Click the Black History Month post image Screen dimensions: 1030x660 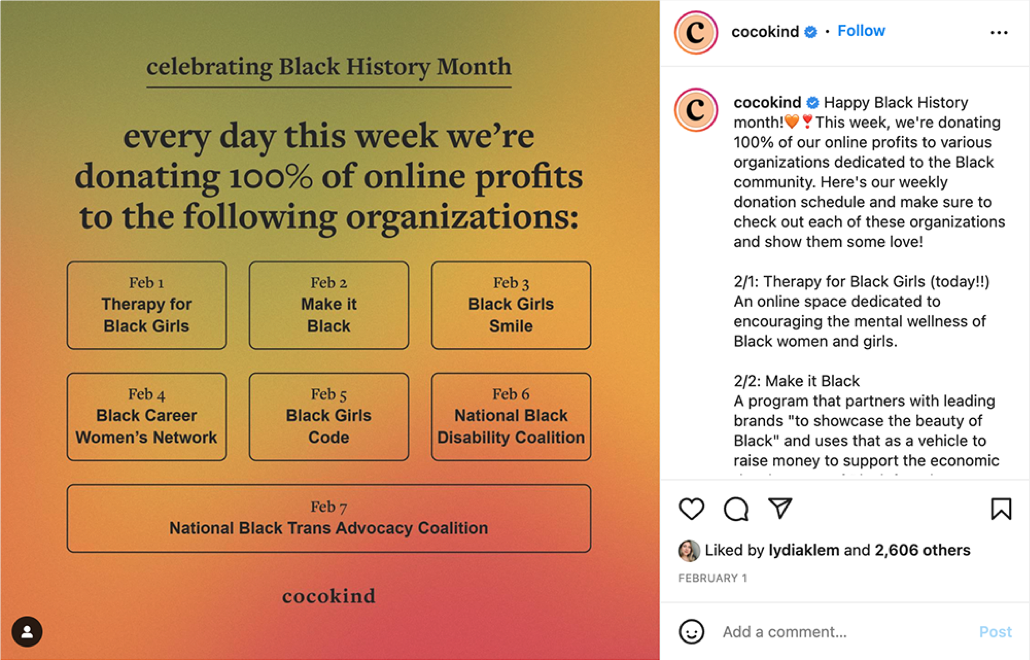[329, 330]
